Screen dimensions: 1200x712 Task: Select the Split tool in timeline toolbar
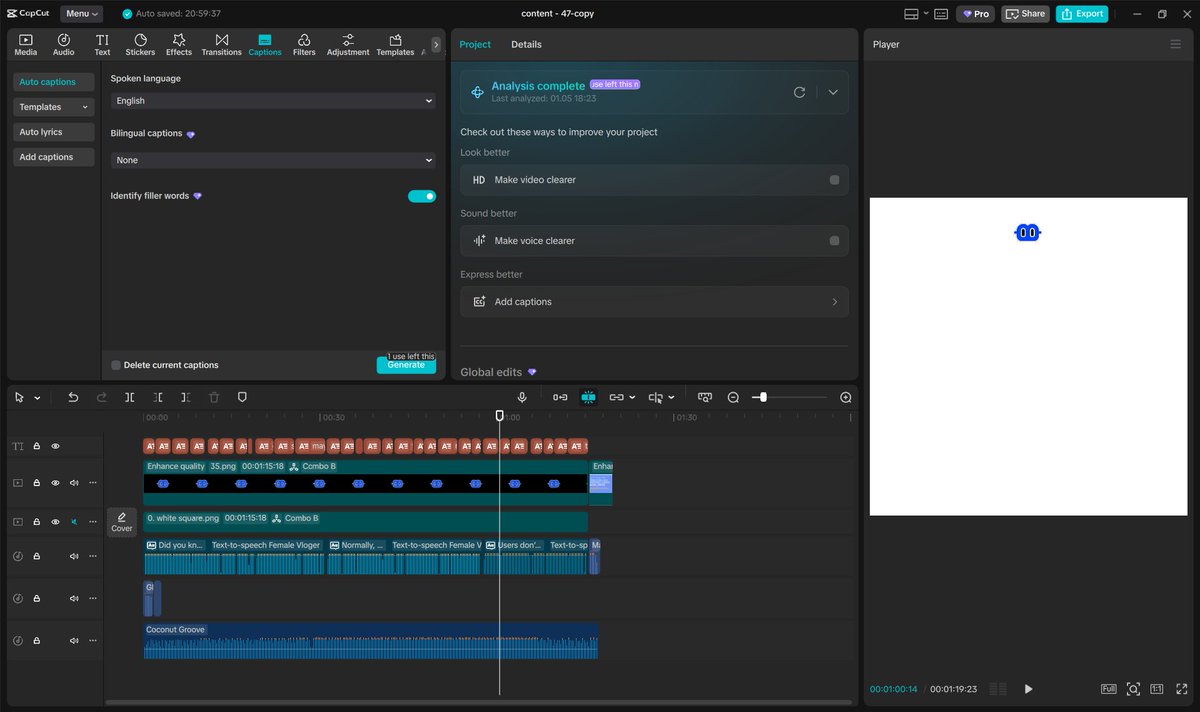click(130, 397)
